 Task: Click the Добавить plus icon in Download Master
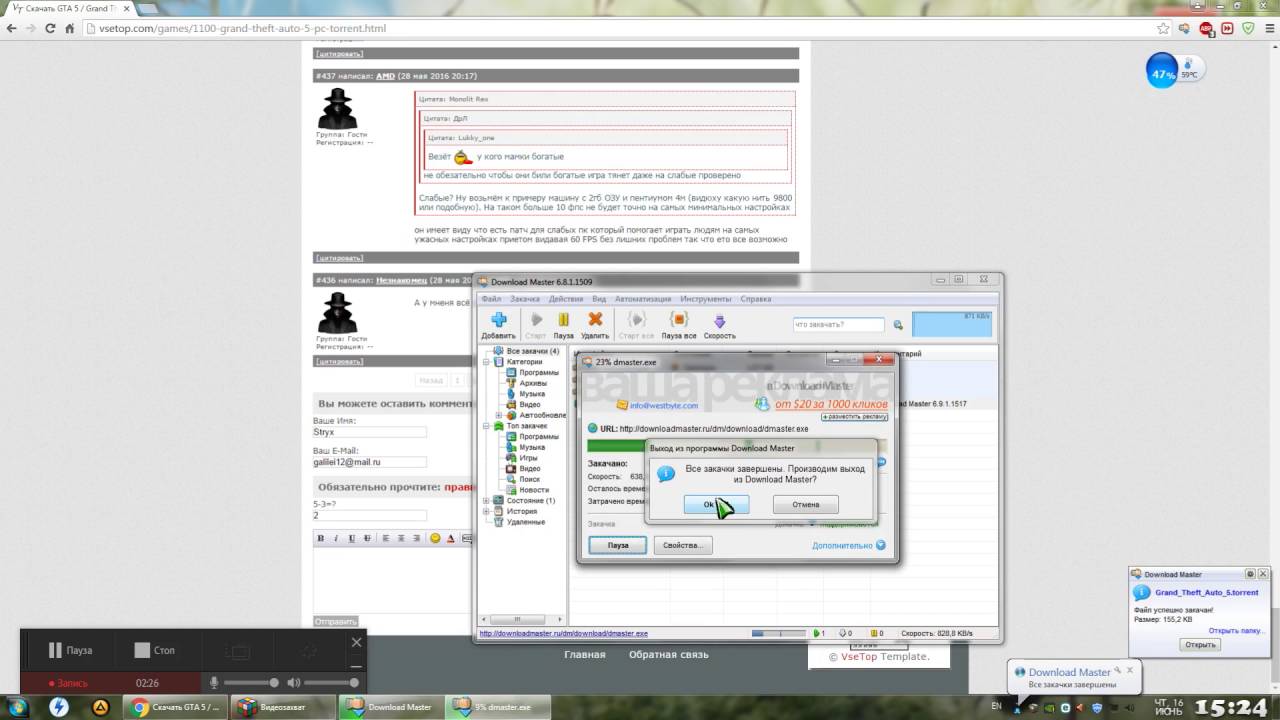click(x=498, y=320)
